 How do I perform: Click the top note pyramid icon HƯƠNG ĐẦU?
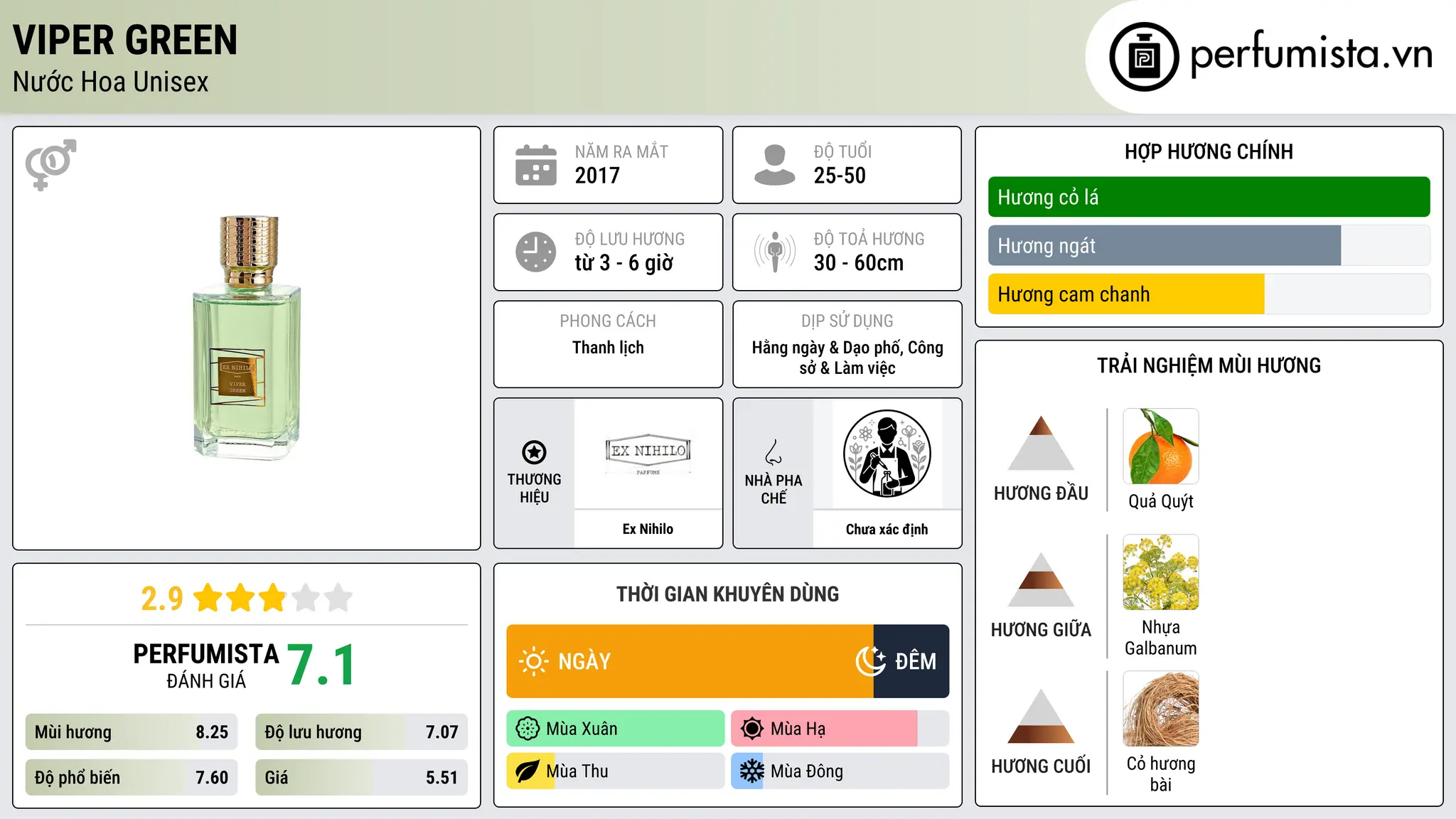1041,443
